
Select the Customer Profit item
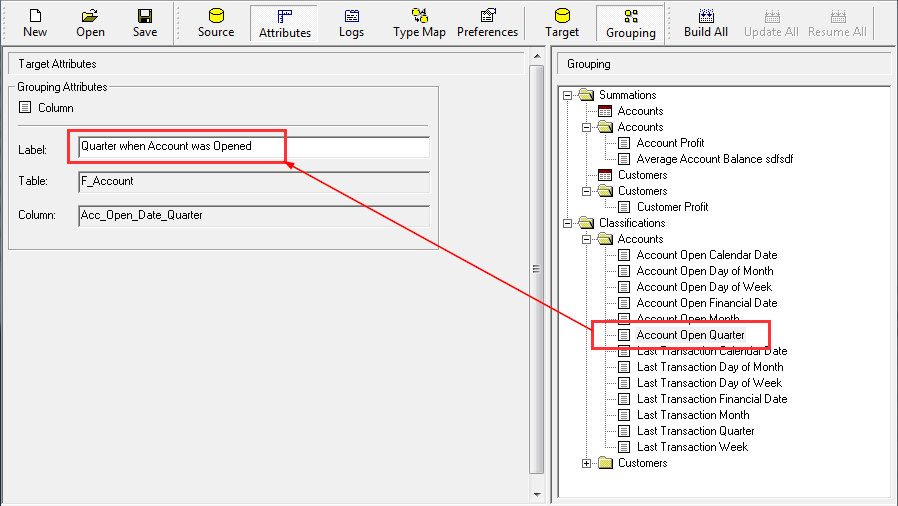pos(672,207)
